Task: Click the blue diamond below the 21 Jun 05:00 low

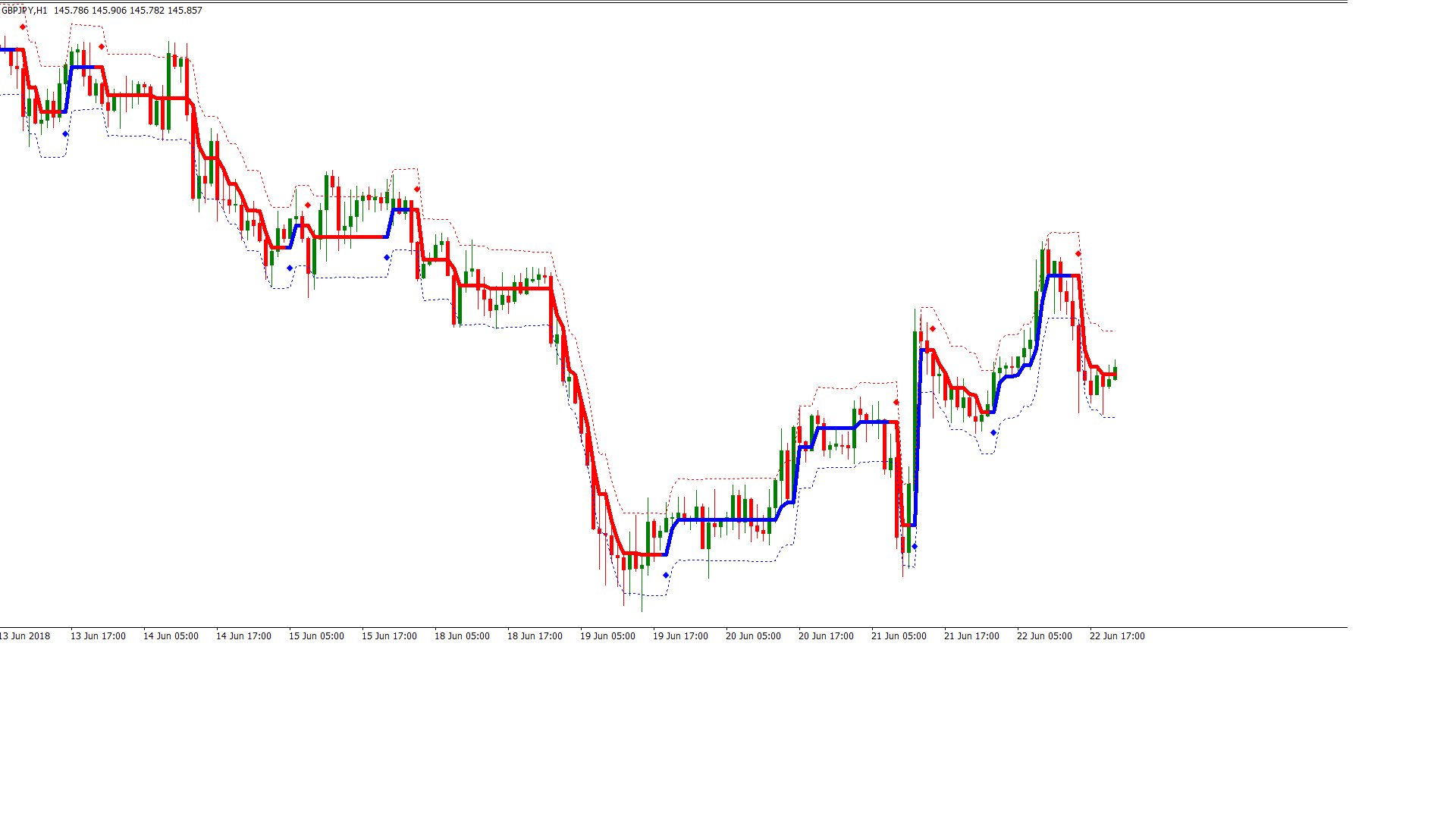Action: click(915, 547)
